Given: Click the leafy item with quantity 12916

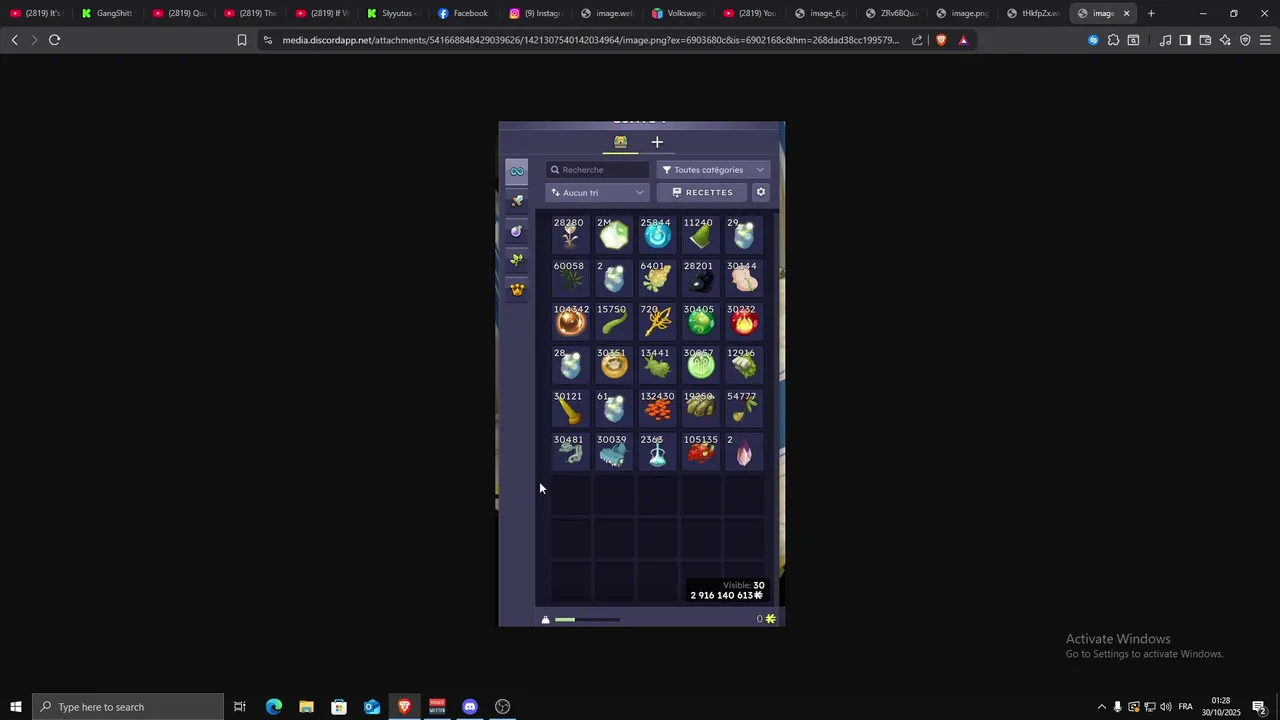Looking at the screenshot, I should click(x=744, y=365).
